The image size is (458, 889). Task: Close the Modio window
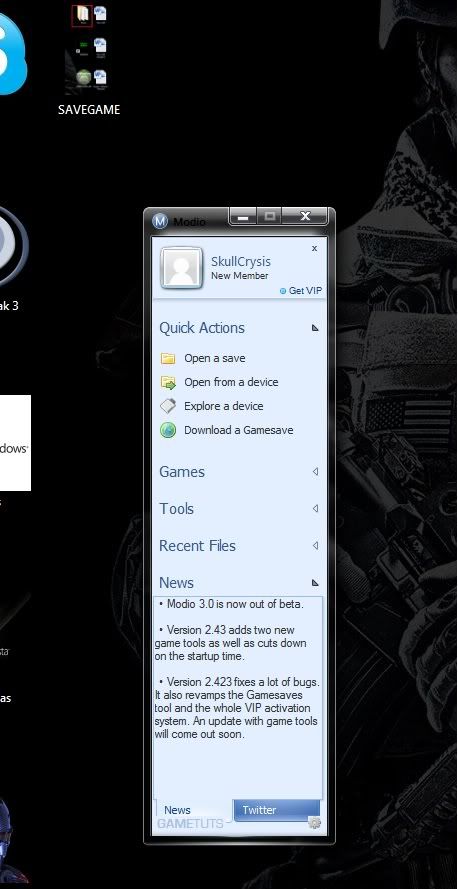(305, 216)
